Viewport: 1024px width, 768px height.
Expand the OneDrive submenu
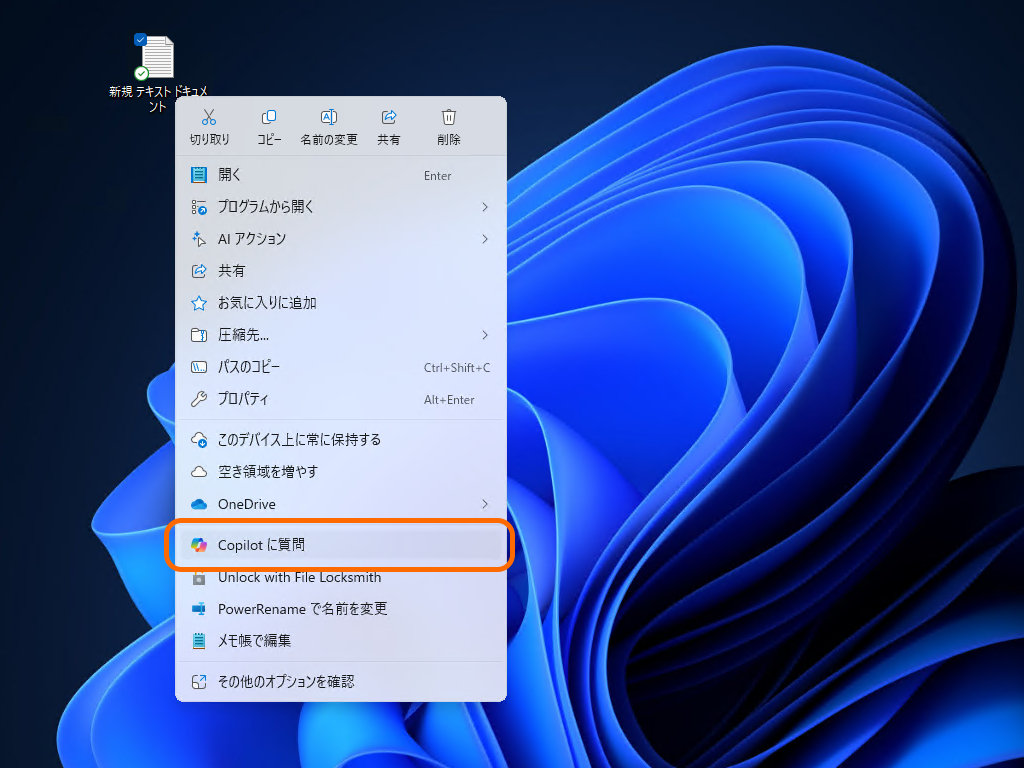(484, 504)
